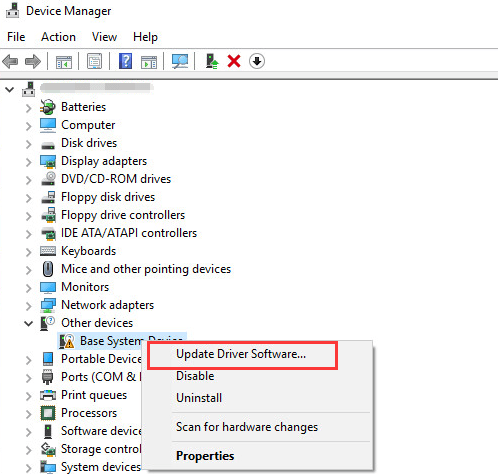Click the Forward arrow toolbar icon
Image resolution: width=498 pixels, height=474 pixels.
coord(33,61)
